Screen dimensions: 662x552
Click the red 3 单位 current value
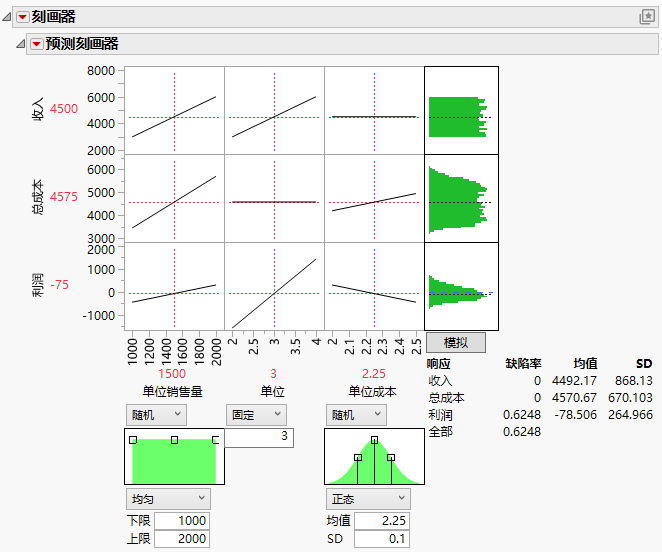tap(273, 374)
